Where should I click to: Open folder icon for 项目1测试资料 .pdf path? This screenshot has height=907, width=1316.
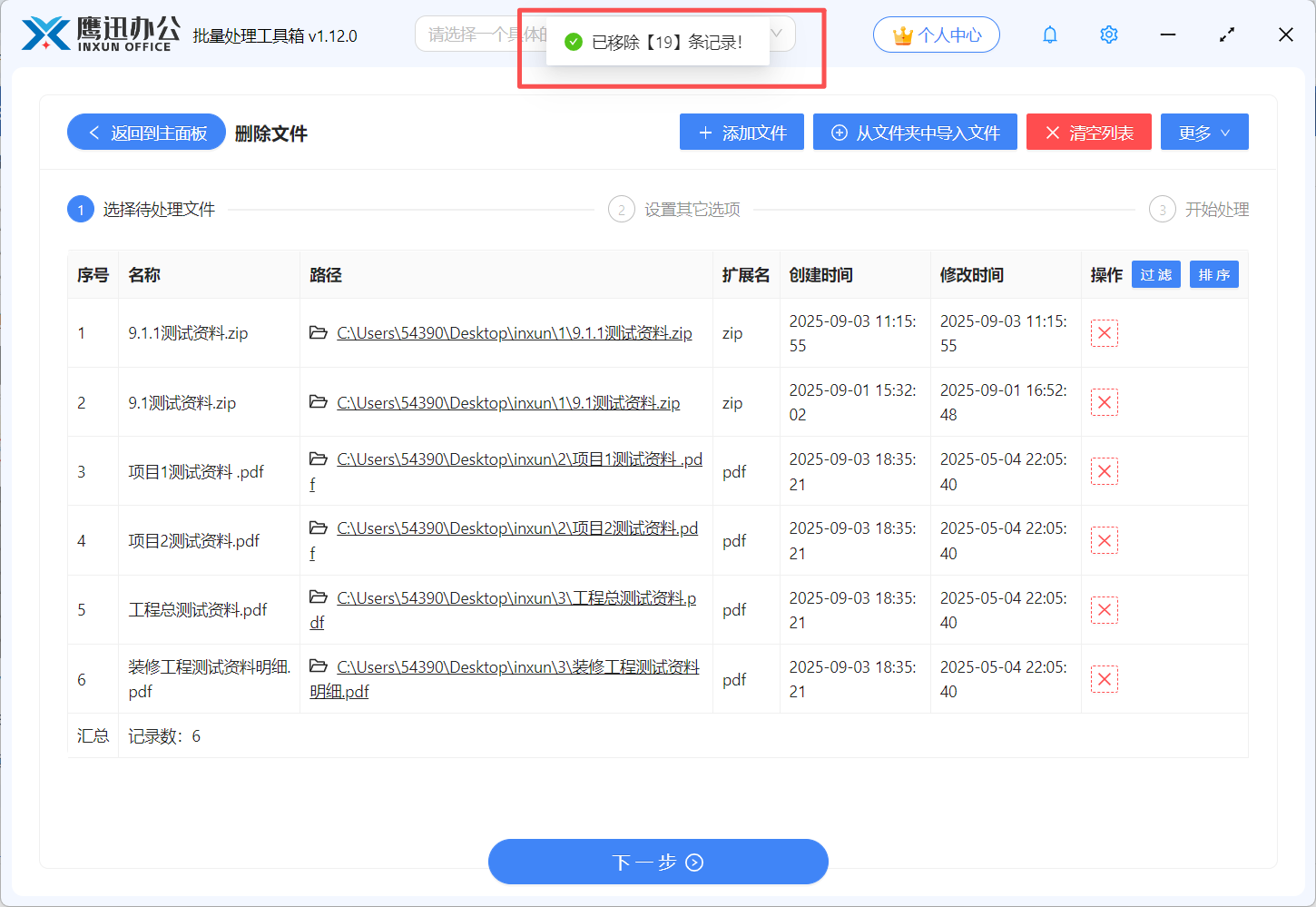click(319, 458)
